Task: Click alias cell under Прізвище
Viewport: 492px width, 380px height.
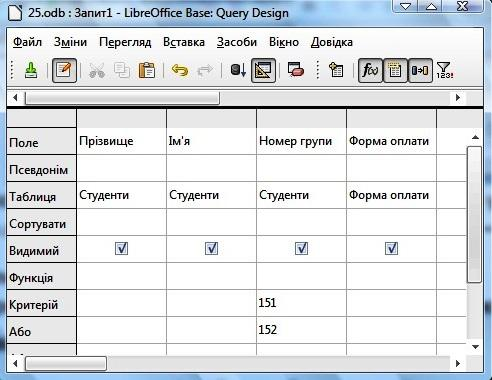Action: (x=121, y=168)
